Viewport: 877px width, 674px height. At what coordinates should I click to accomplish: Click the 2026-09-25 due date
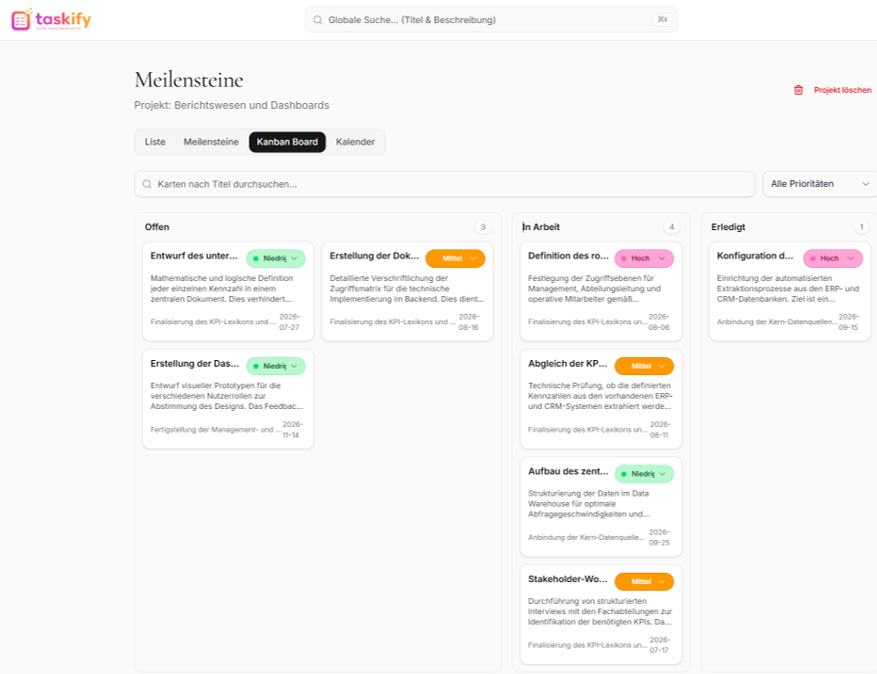tap(659, 538)
